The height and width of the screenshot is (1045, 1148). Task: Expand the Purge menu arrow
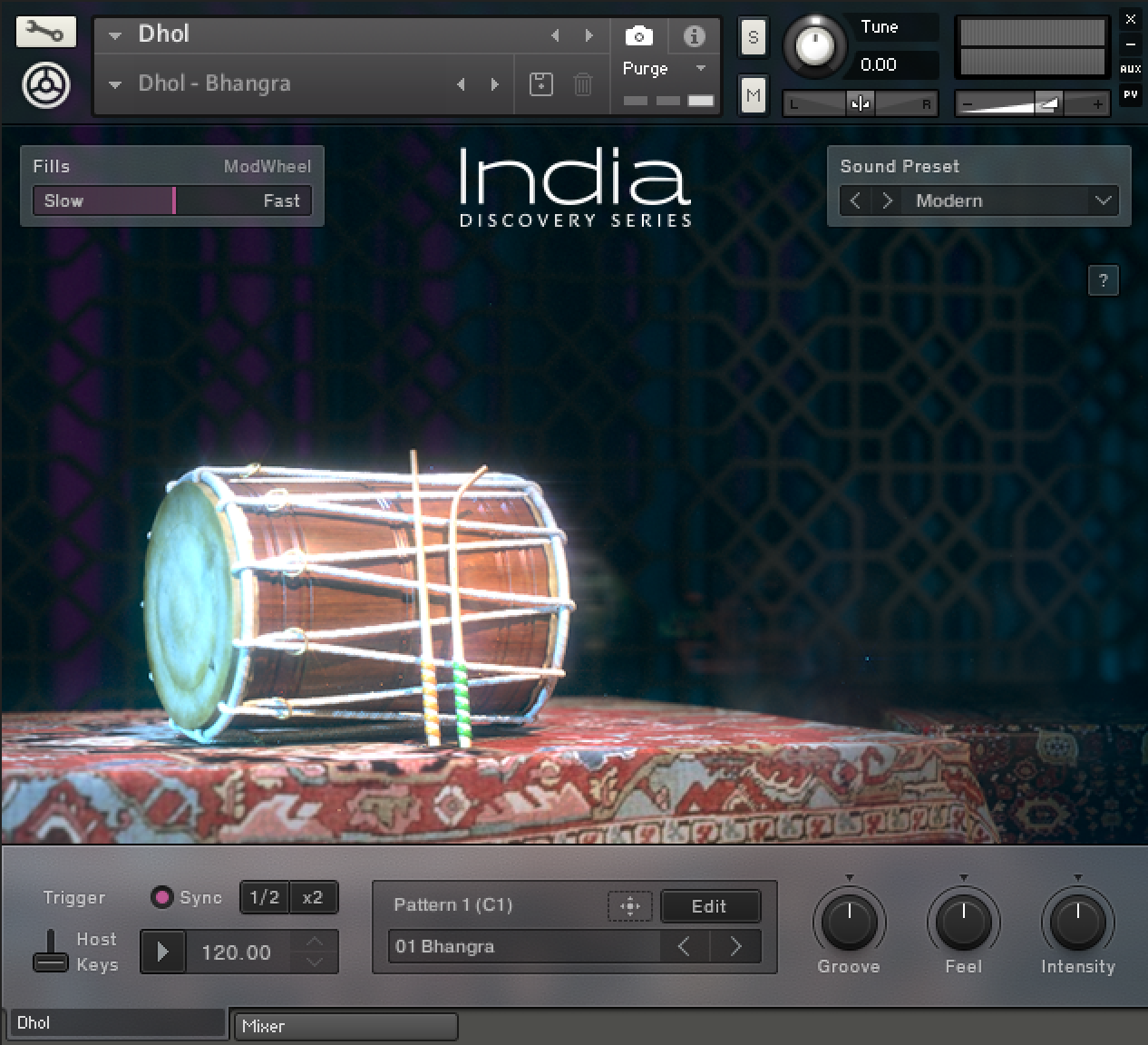pyautogui.click(x=700, y=69)
